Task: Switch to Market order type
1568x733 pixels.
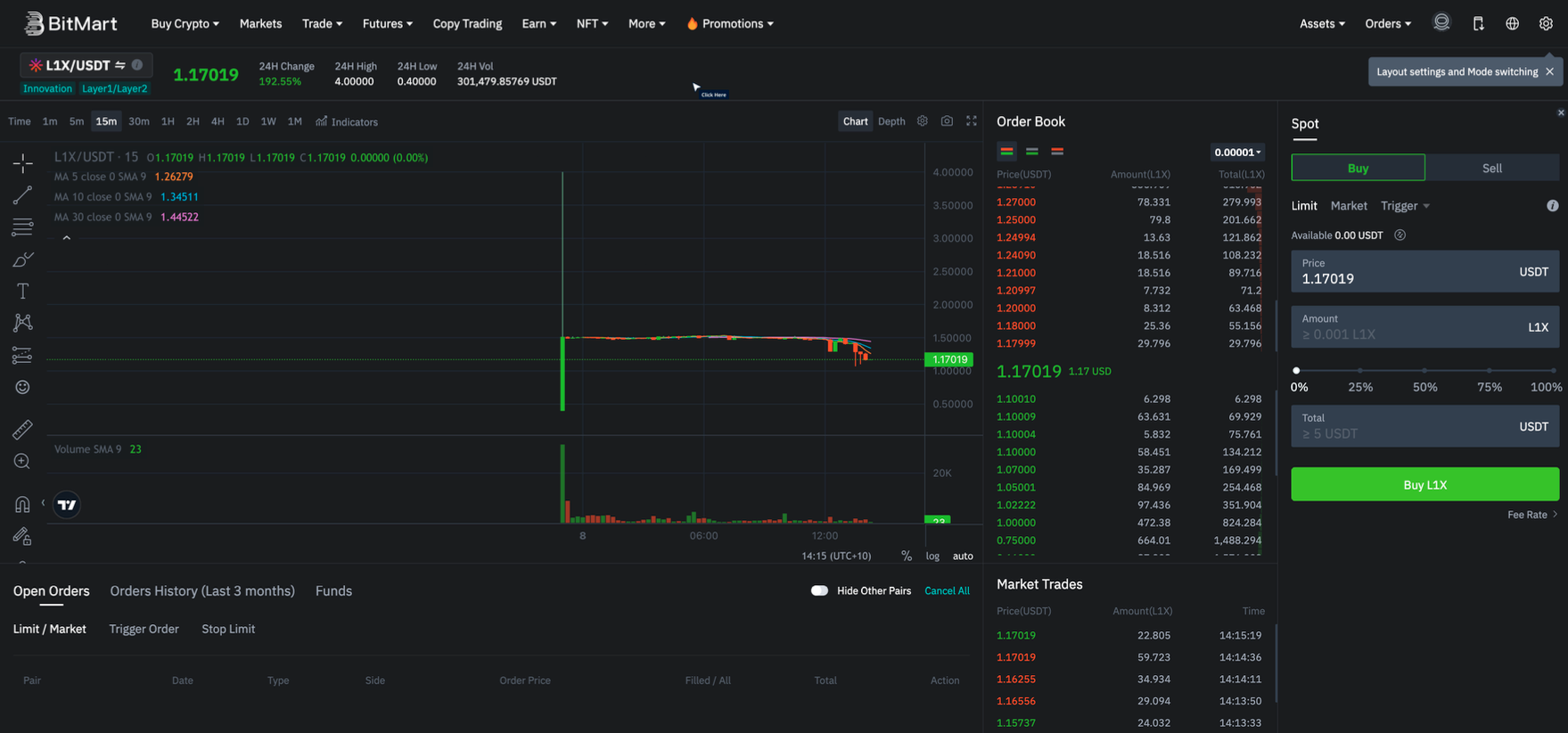Action: (x=1349, y=206)
